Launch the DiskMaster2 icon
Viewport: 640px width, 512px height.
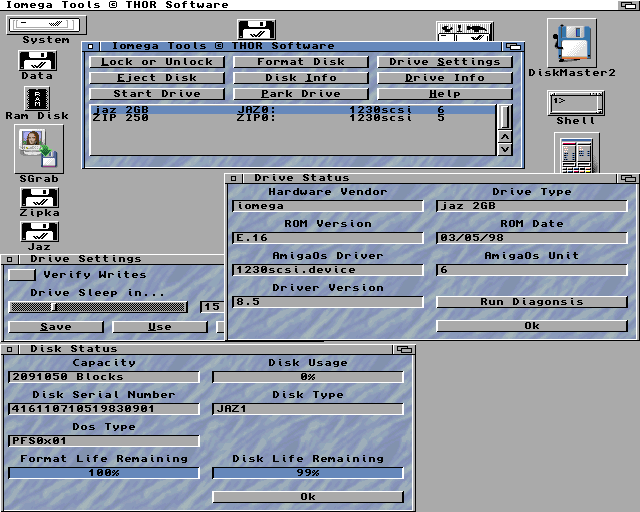[x=572, y=43]
